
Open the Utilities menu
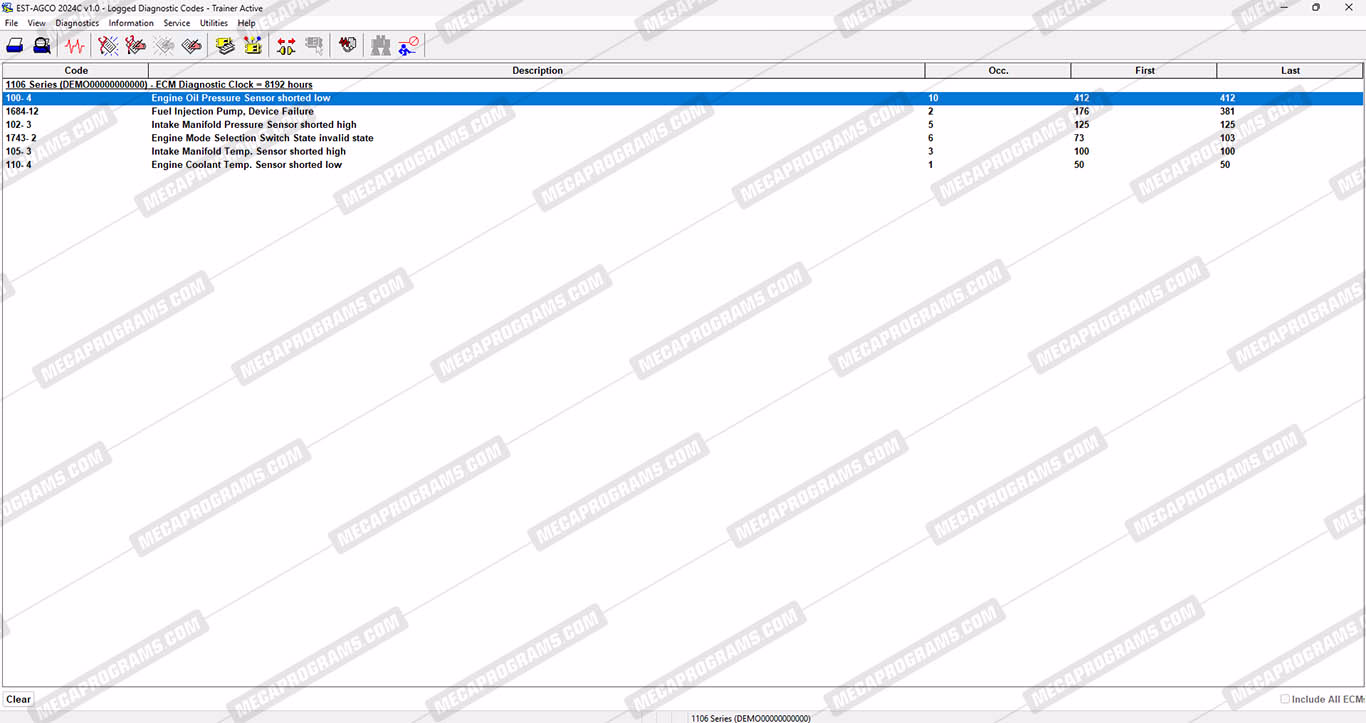214,23
